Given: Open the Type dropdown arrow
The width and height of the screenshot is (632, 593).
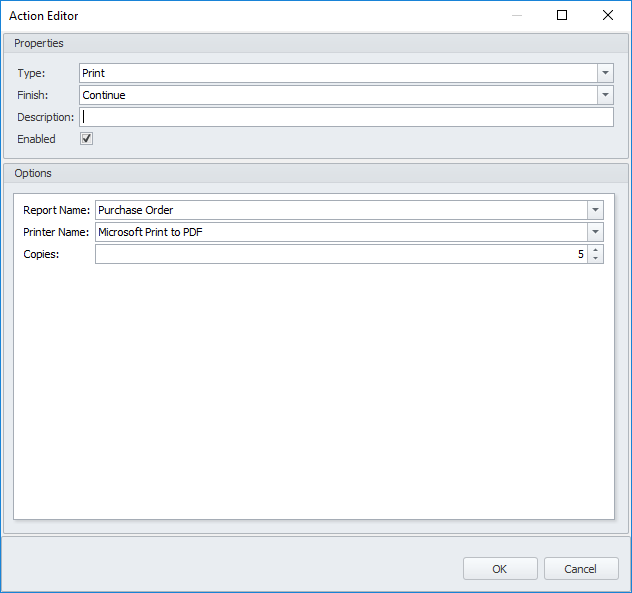Looking at the screenshot, I should [x=605, y=73].
